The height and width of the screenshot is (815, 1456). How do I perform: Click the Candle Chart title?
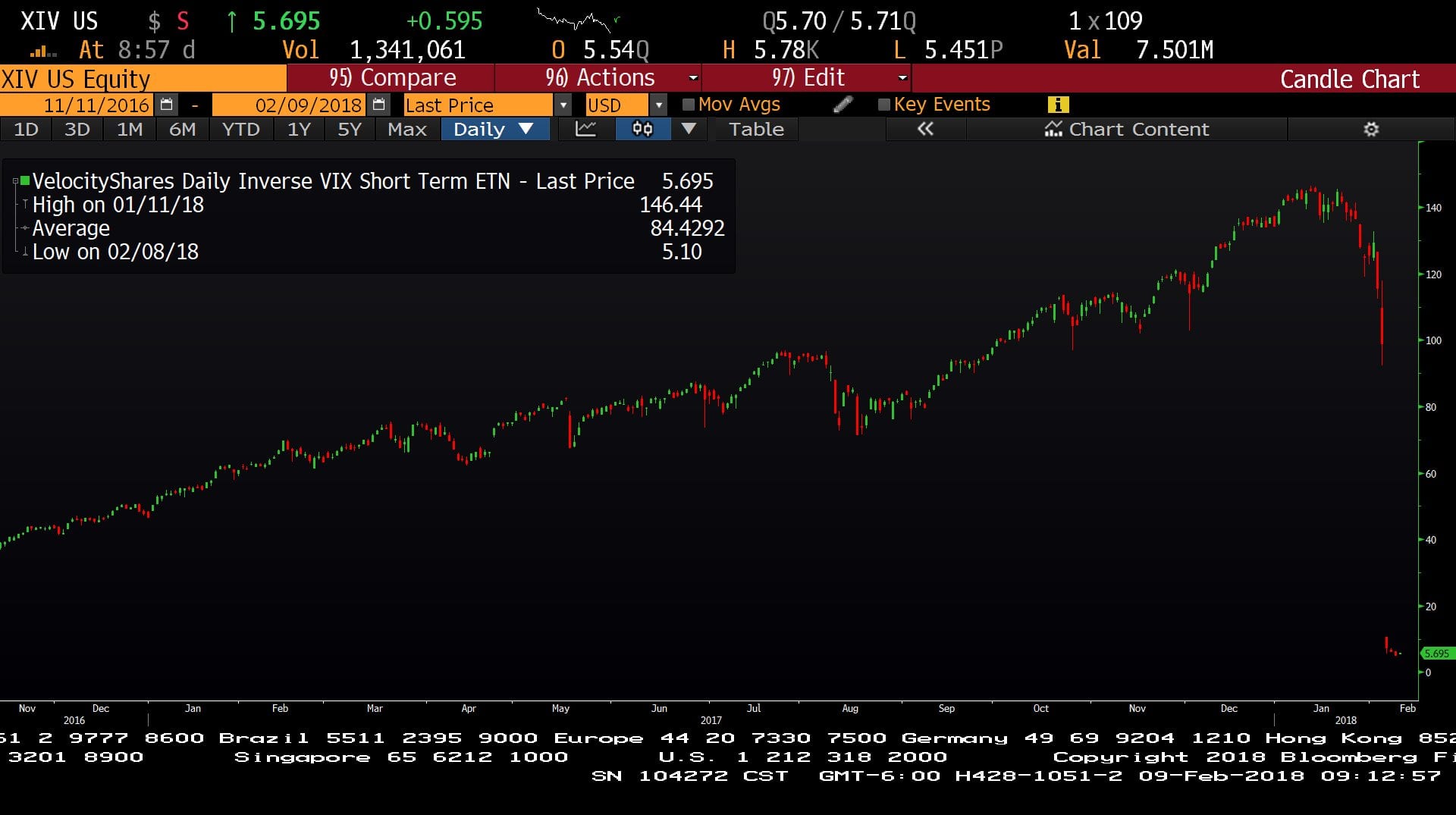click(1349, 79)
